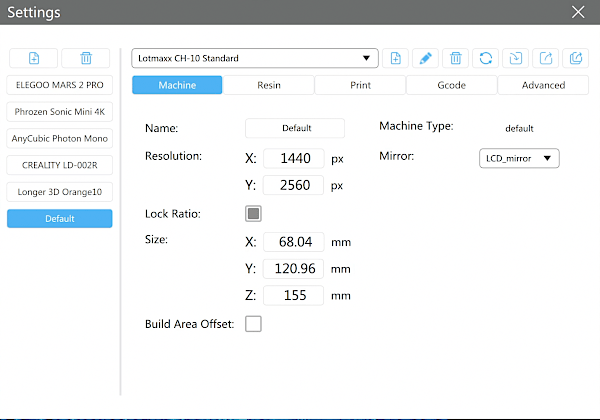This screenshot has height=420, width=600.
Task: Go to the Advanced tab
Action: [543, 85]
